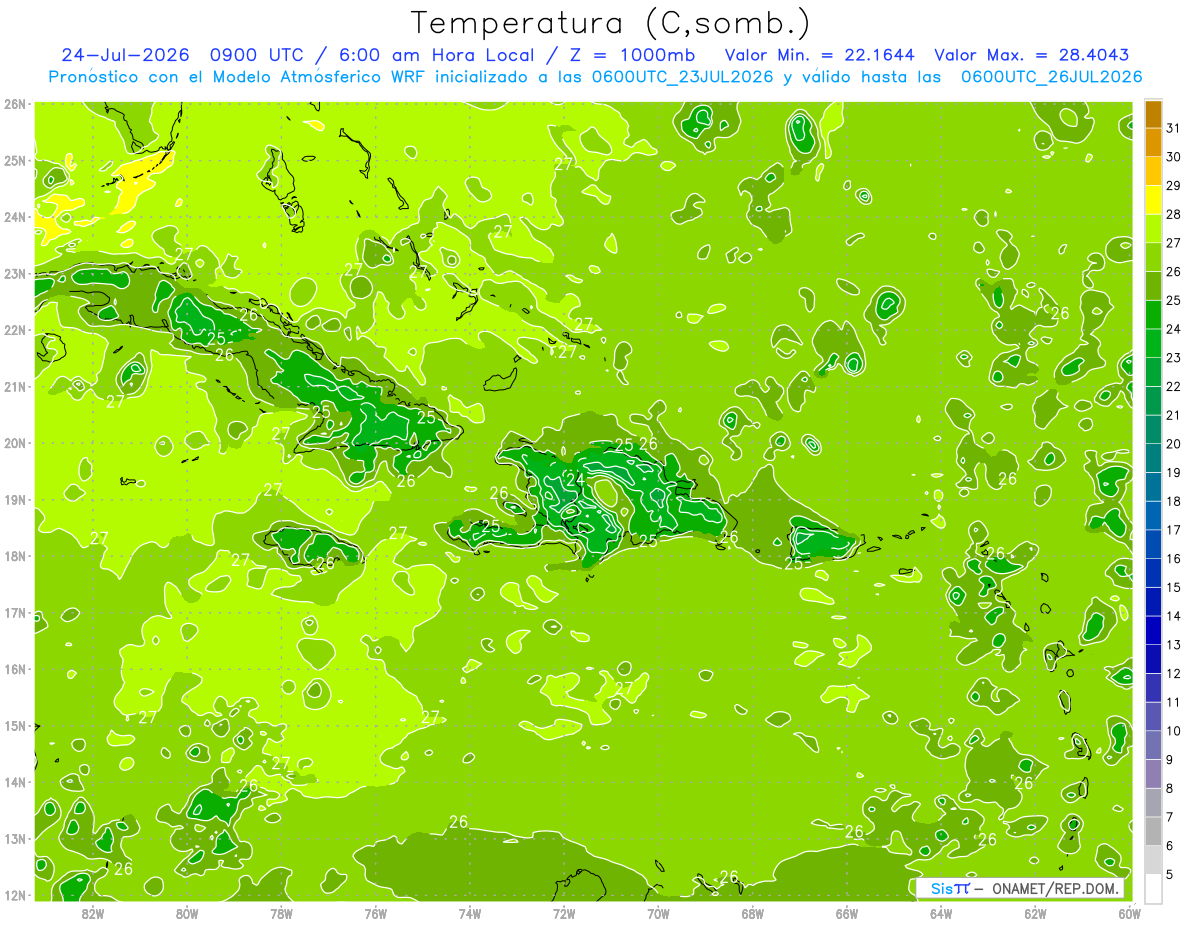
Task: Click '6:00 am Hora Local' text
Action: coord(438,55)
